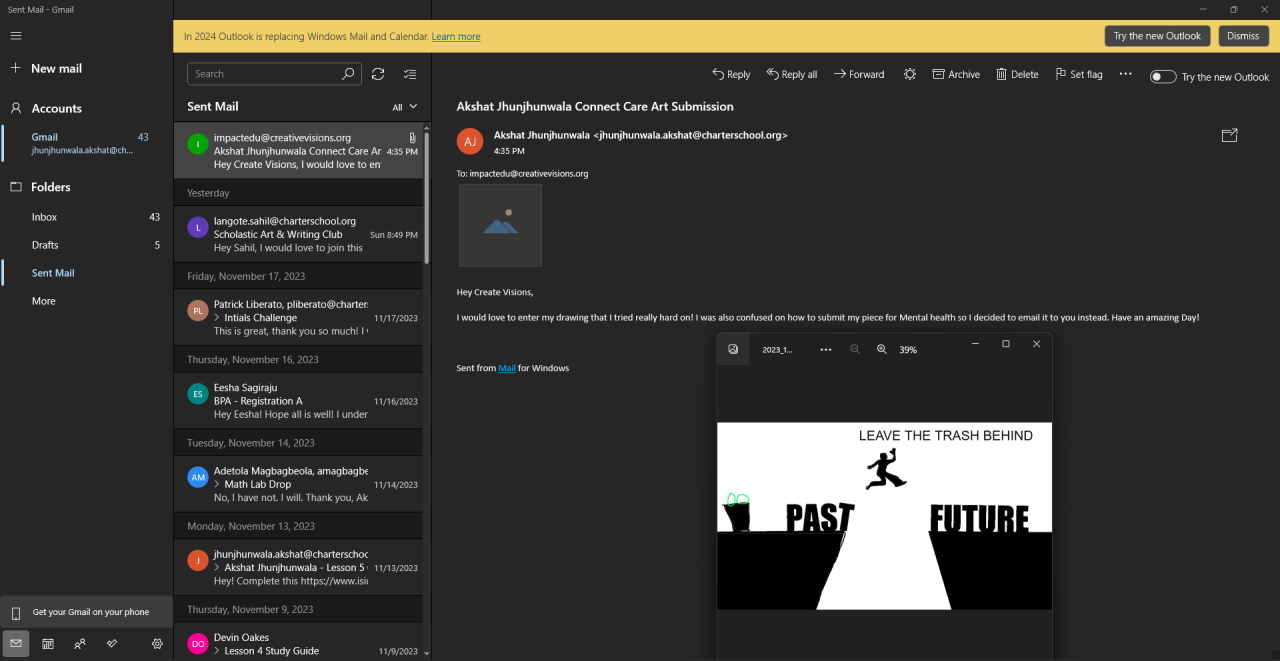Open the Learn more link

point(455,36)
